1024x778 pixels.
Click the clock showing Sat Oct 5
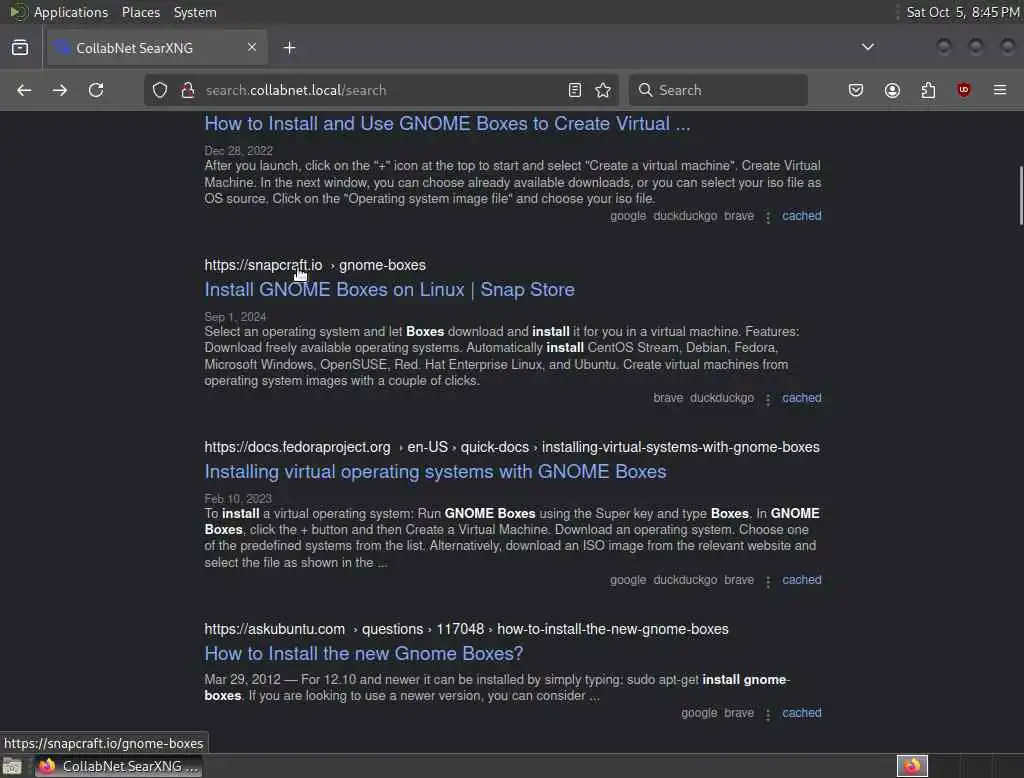point(963,12)
